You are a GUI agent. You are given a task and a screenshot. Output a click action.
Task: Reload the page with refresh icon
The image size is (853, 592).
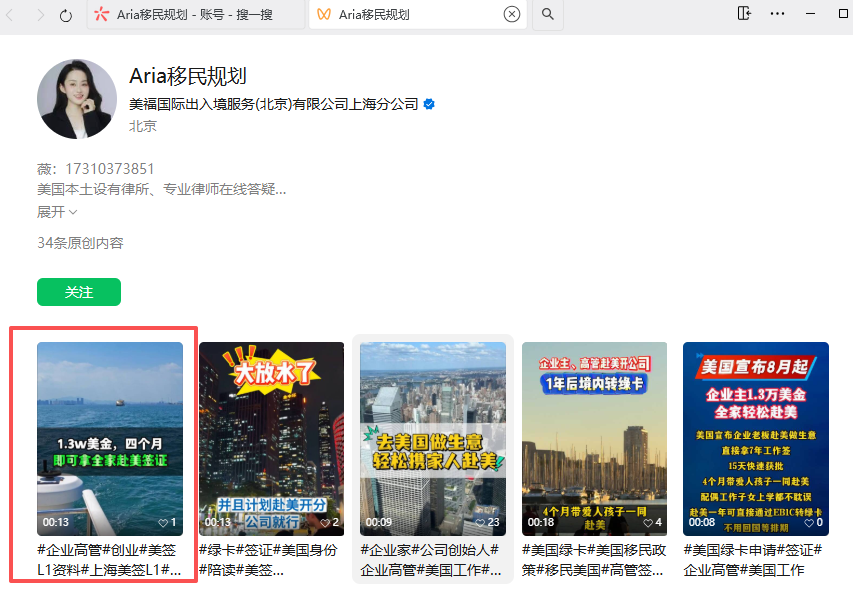click(66, 15)
